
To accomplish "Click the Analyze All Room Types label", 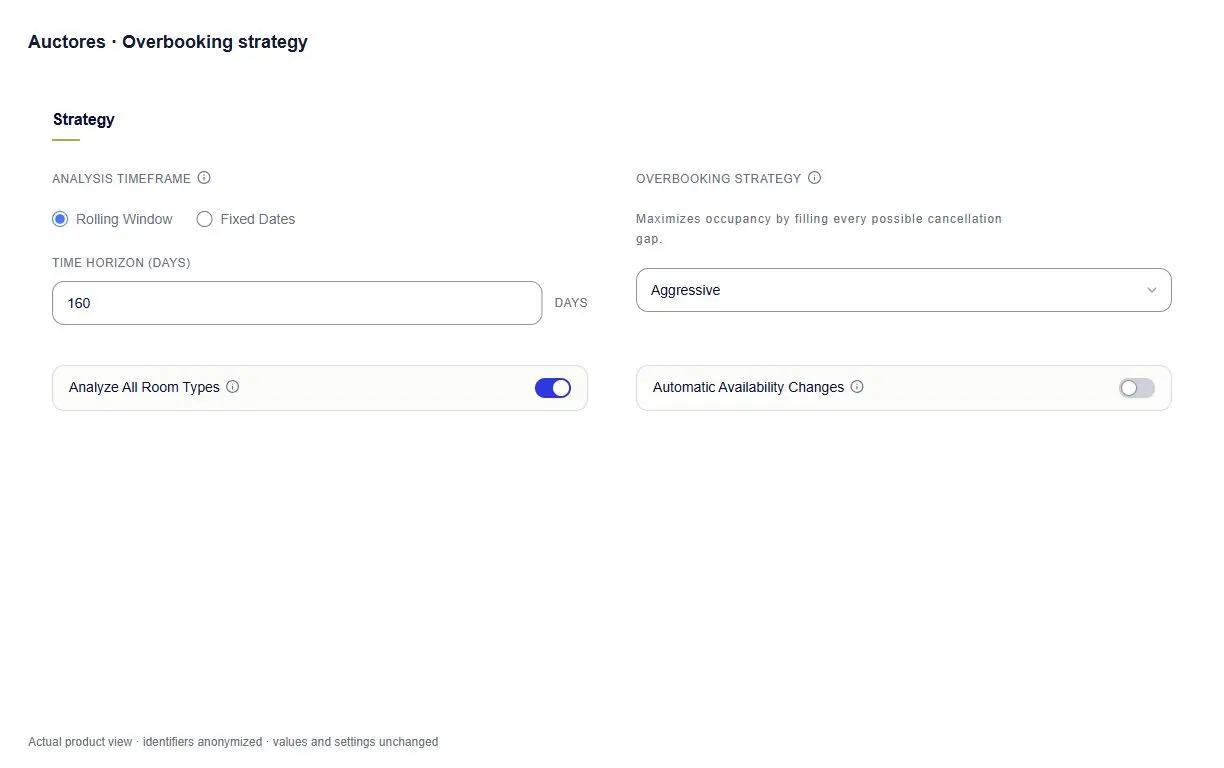I will tap(144, 387).
